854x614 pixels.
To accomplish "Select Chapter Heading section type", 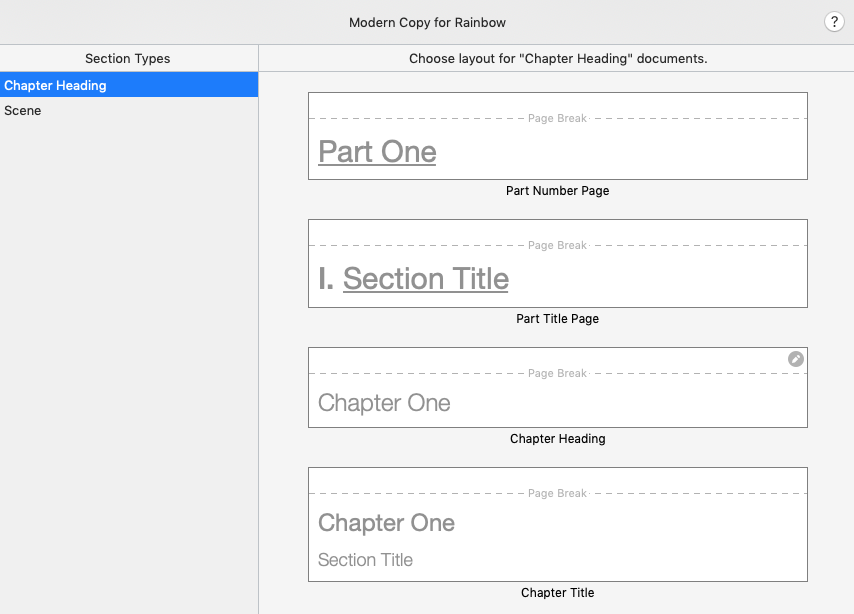I will point(129,85).
